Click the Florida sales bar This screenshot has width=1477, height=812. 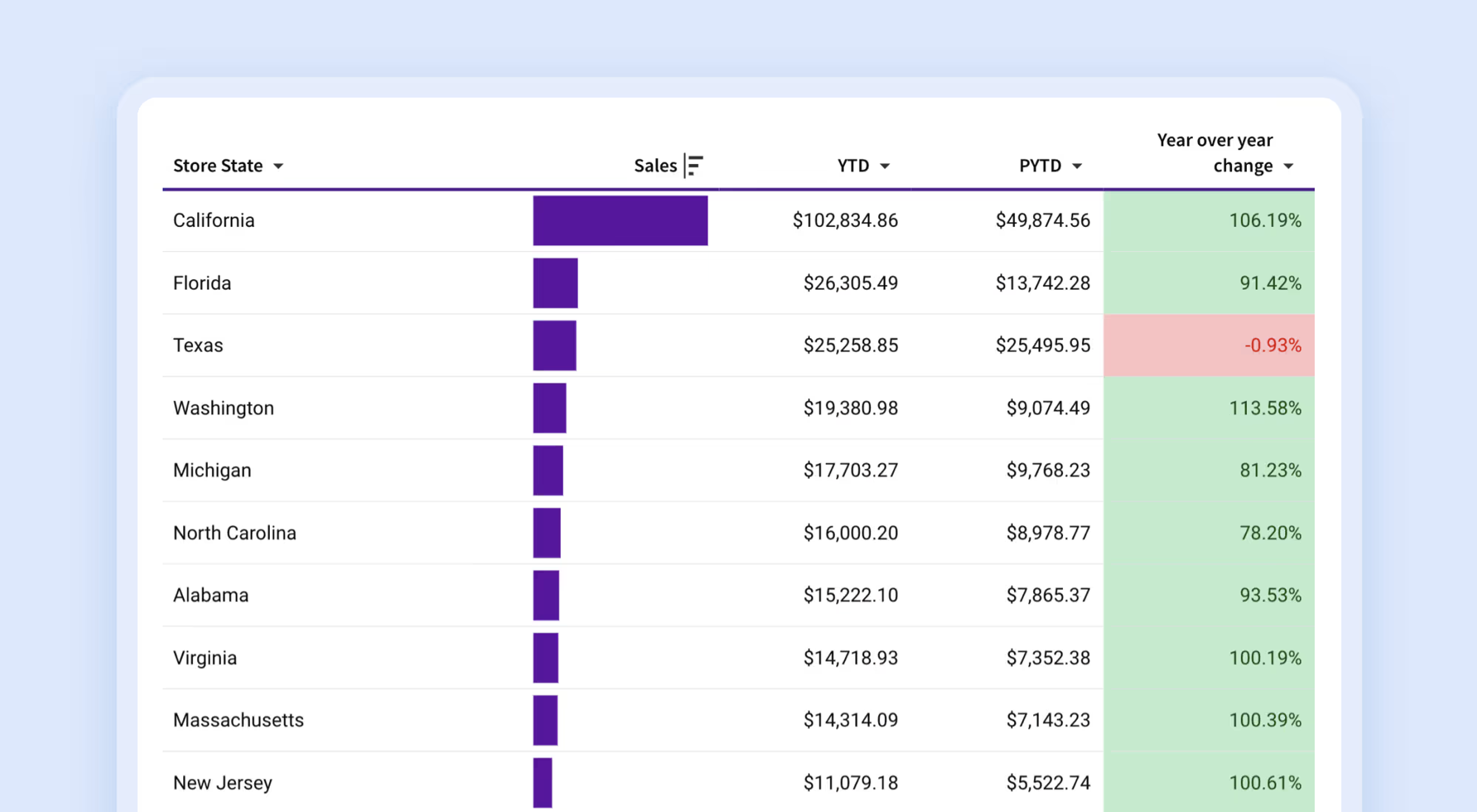555,283
